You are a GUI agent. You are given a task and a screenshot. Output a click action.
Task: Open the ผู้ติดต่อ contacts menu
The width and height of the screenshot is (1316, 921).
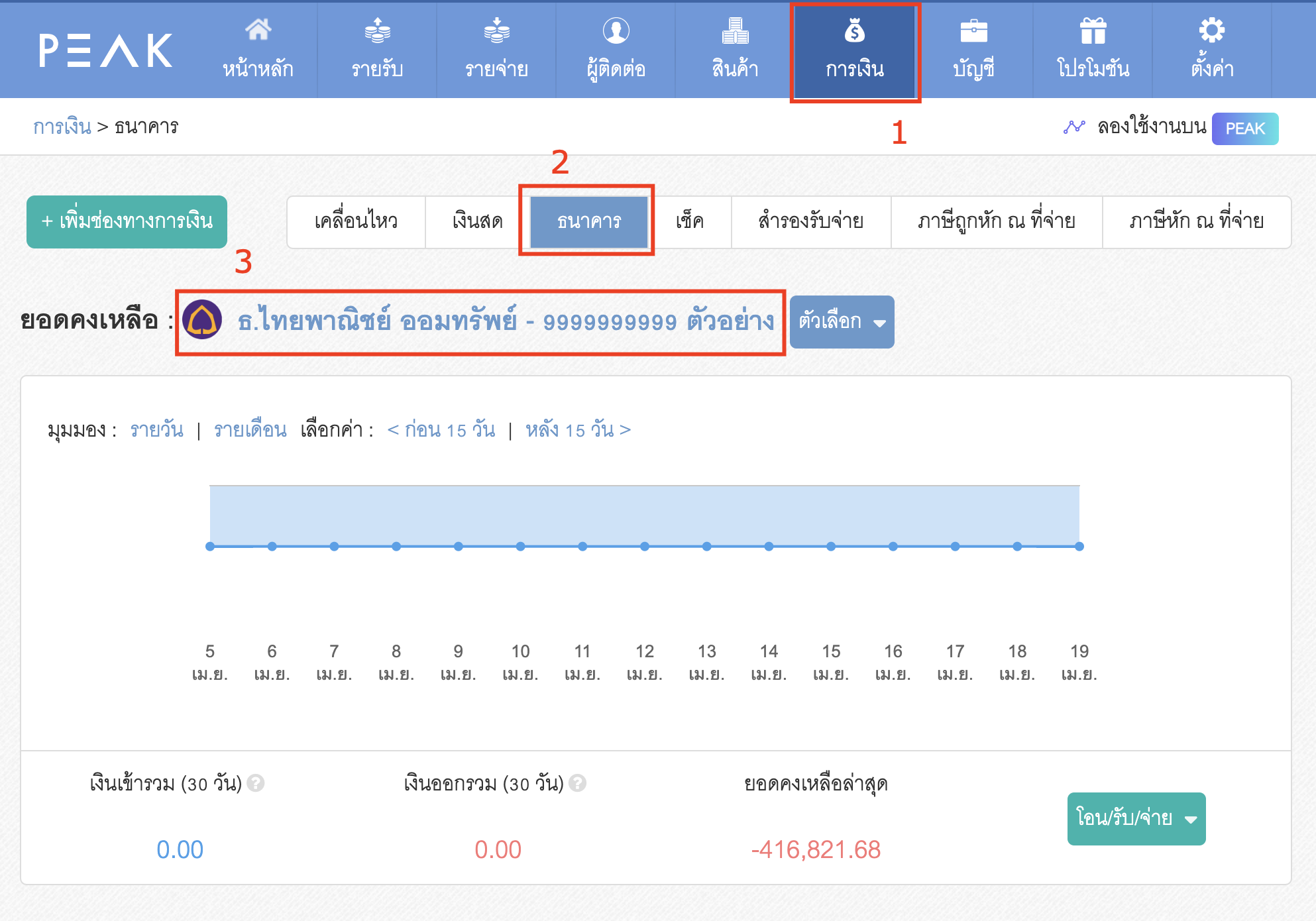(x=616, y=50)
